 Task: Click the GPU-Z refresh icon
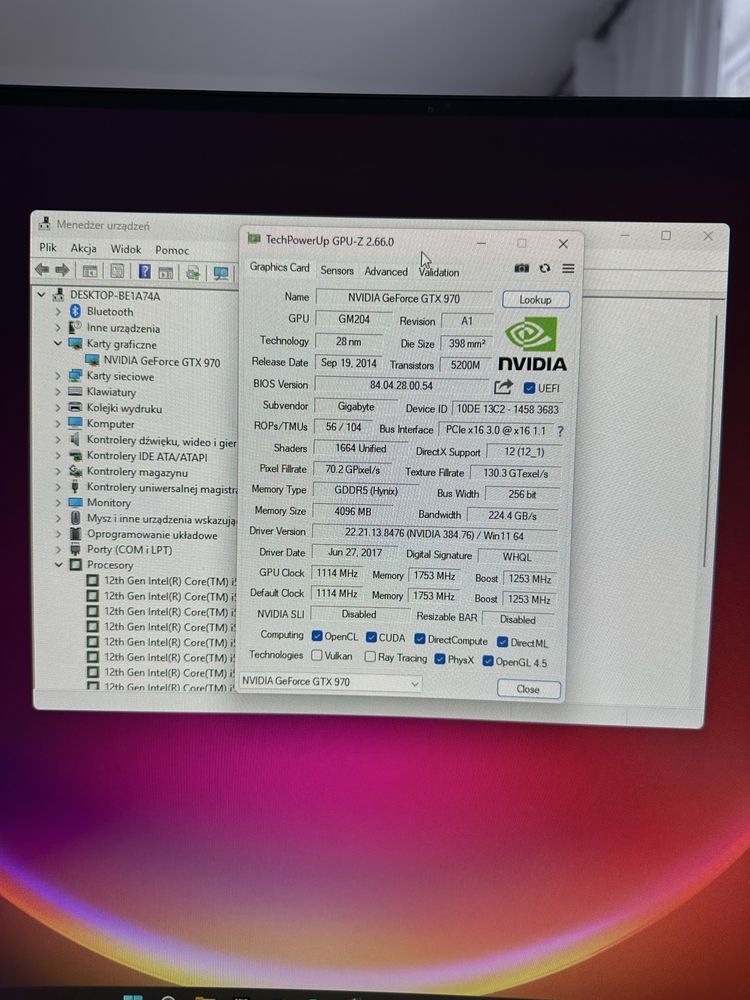(545, 268)
